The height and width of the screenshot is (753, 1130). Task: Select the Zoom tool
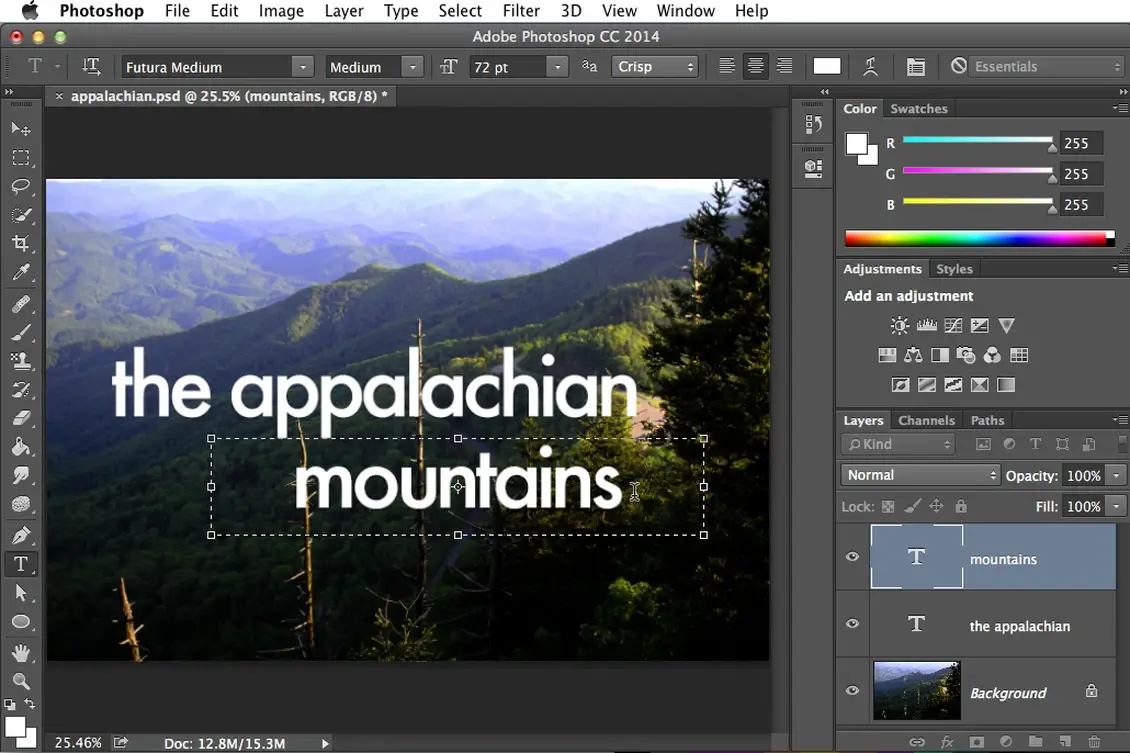[21, 681]
